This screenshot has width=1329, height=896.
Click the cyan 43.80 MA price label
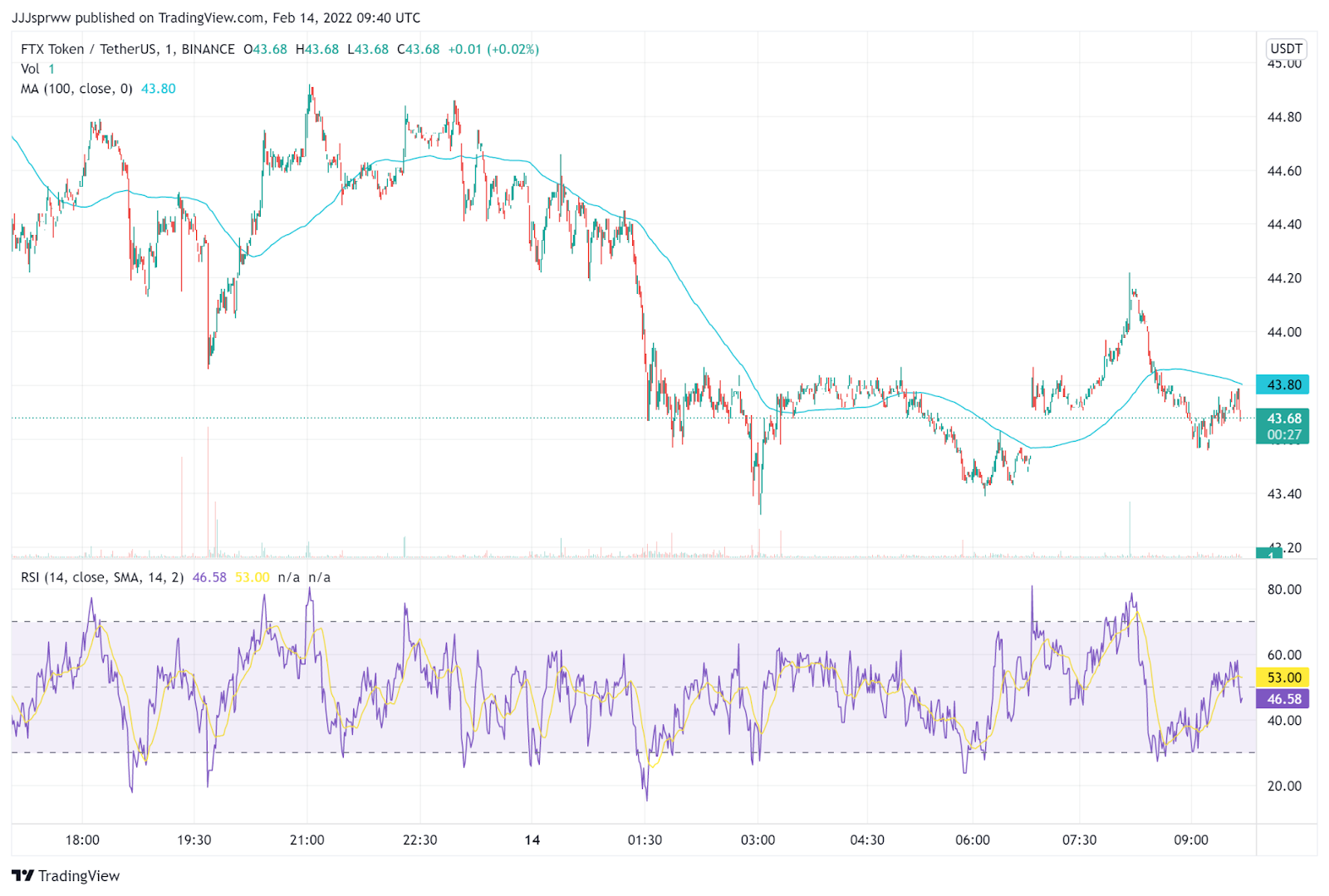coord(1282,384)
